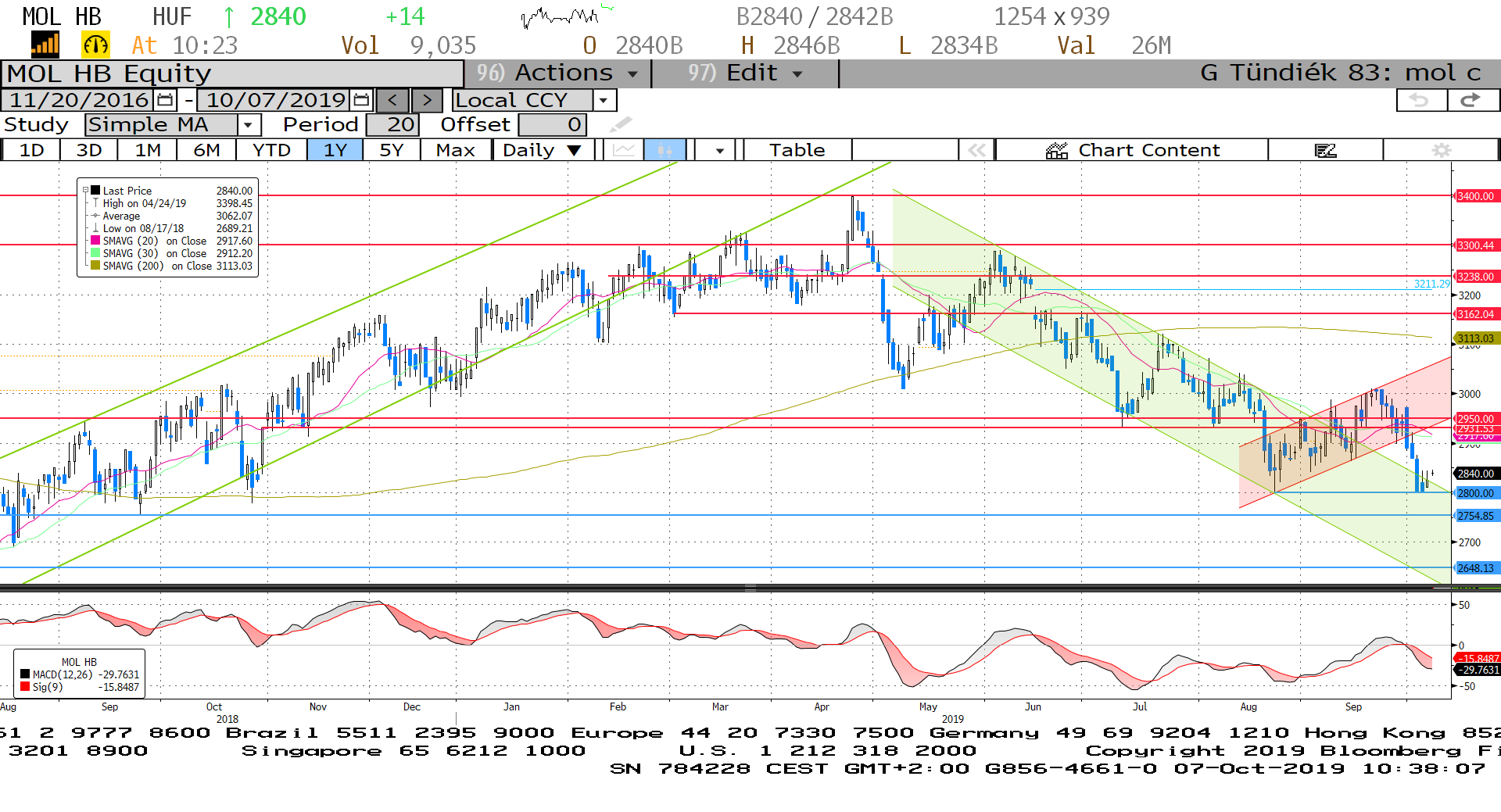Select the 3D range tab
Image resolution: width=1501 pixels, height=812 pixels.
89,149
